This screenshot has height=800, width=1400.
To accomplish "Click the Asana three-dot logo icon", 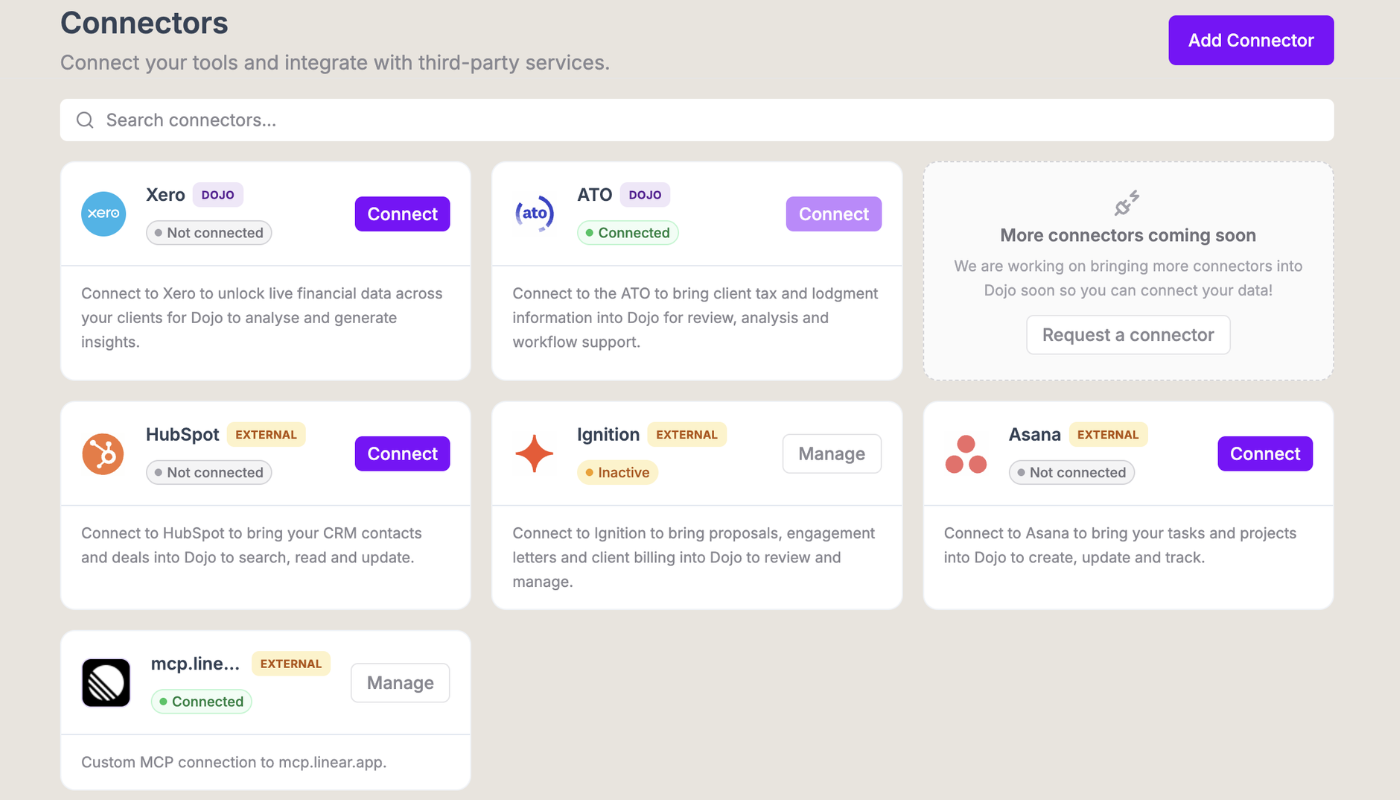I will (x=966, y=454).
